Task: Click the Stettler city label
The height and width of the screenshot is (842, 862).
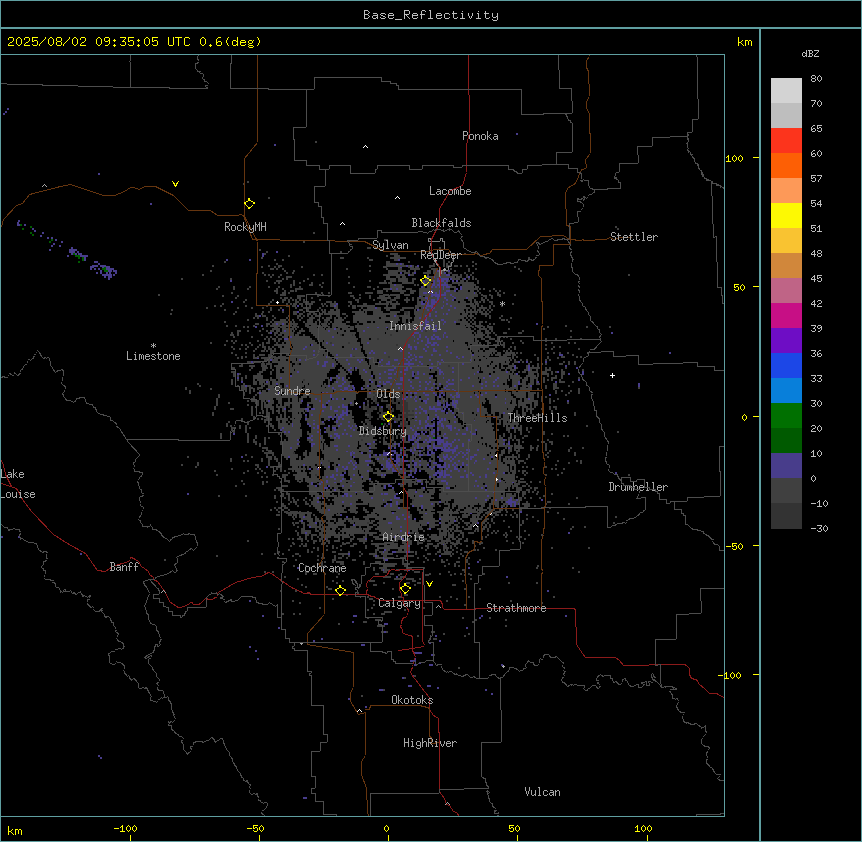Action: (x=634, y=237)
